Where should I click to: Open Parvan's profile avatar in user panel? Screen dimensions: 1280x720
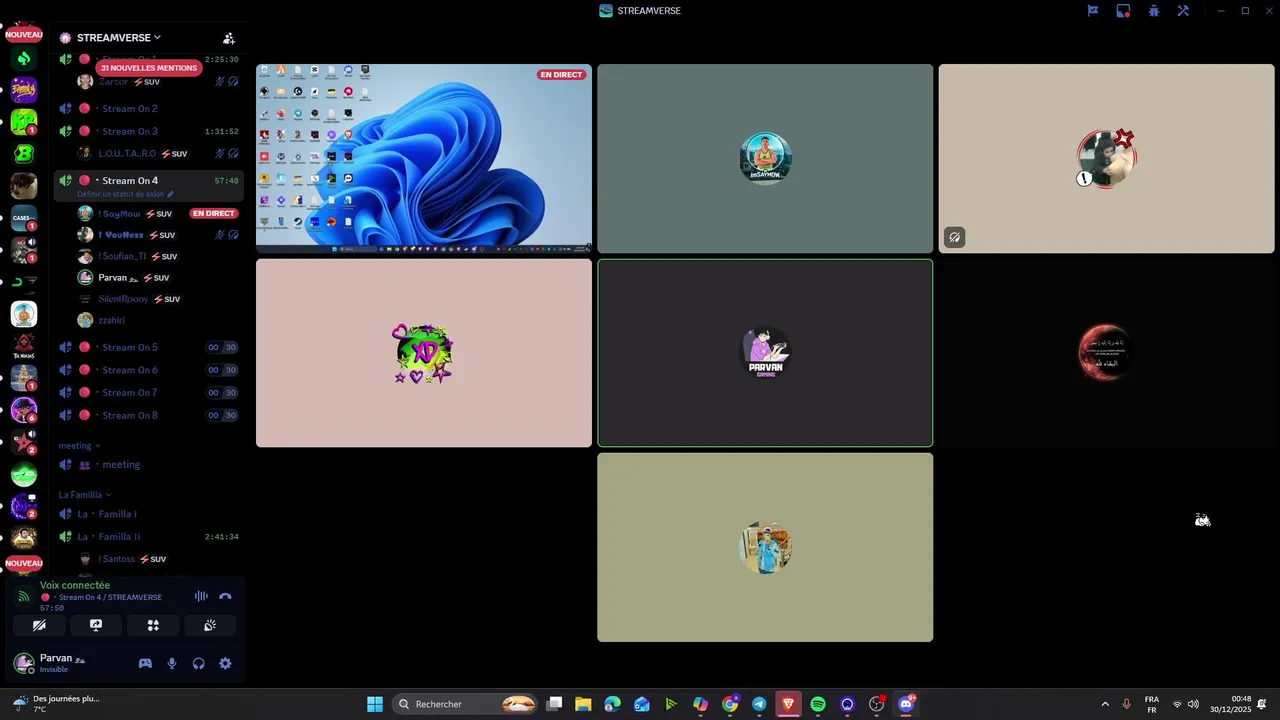pos(24,663)
